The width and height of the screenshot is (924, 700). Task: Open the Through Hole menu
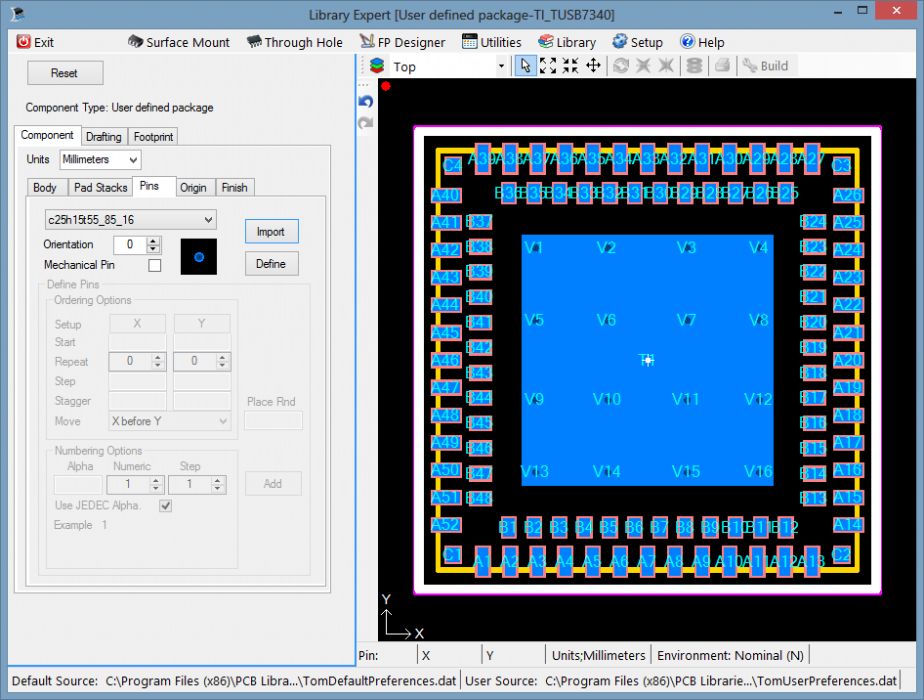(295, 42)
